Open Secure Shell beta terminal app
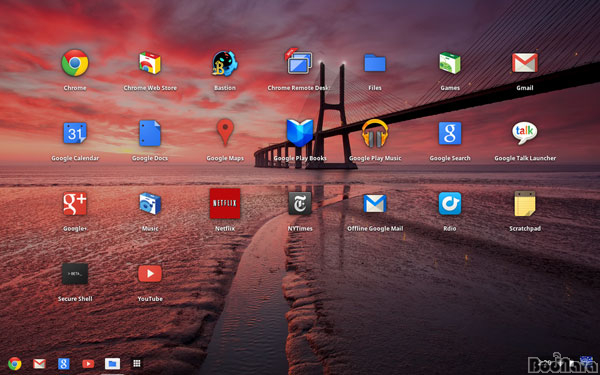Viewport: 600px width, 375px height. point(75,274)
